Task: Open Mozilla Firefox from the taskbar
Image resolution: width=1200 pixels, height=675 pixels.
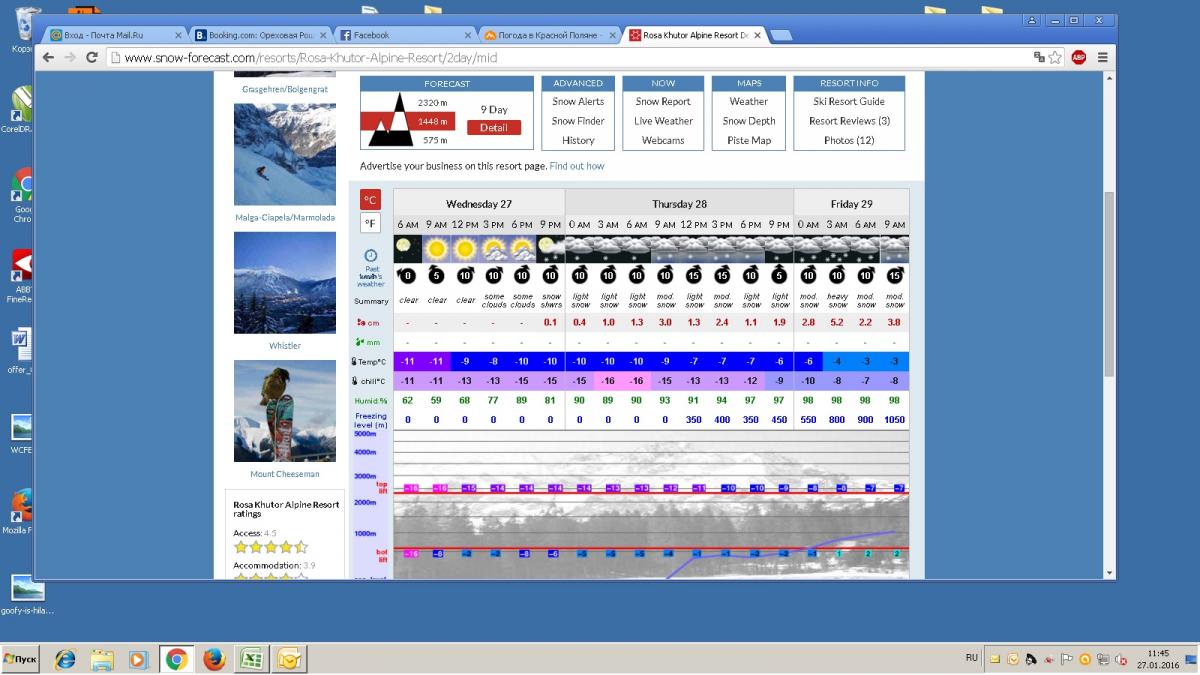Action: [x=213, y=659]
